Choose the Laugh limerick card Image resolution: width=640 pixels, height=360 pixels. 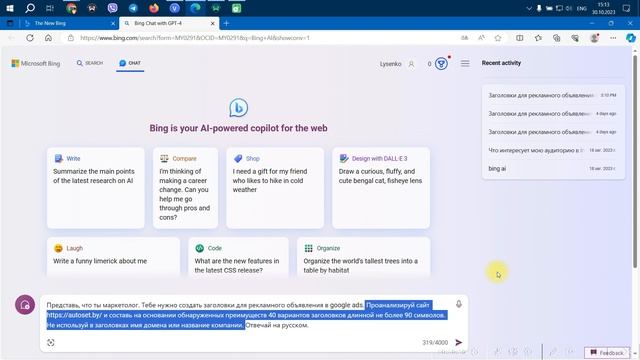pyautogui.click(x=113, y=257)
